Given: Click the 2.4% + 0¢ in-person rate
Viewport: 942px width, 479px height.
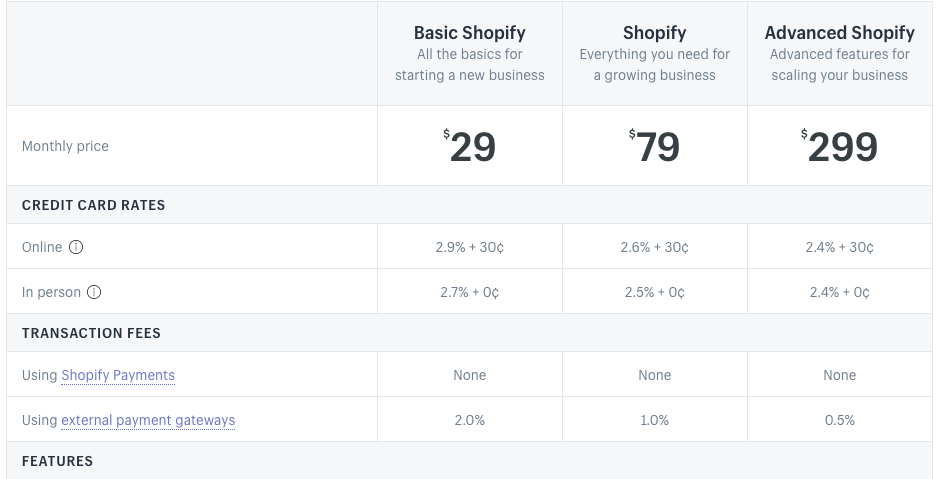Looking at the screenshot, I should (839, 292).
